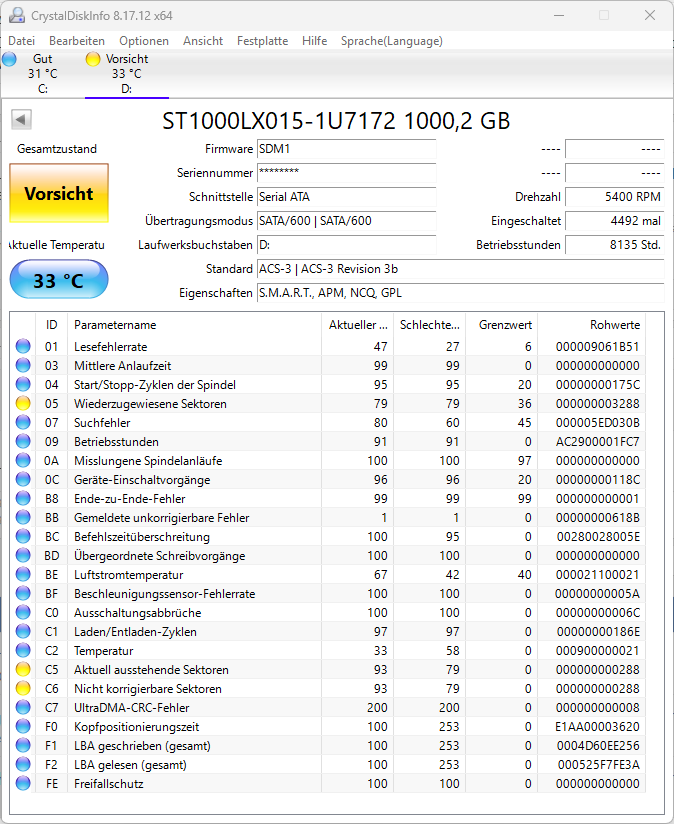Click the yellow orb beside Aktuell ausstehende Sektoren

pos(23,670)
